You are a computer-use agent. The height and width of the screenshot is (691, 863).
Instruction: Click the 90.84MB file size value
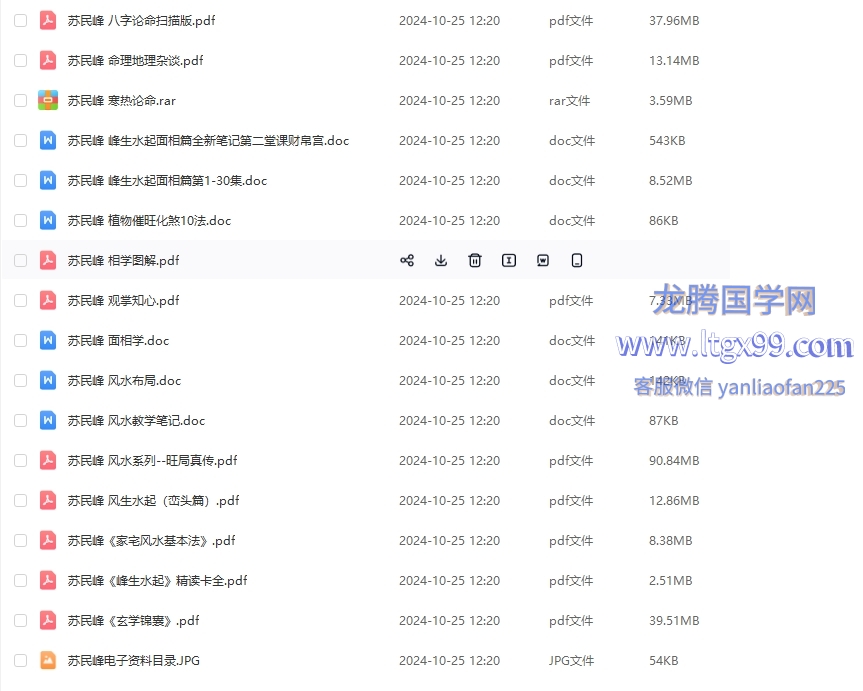pyautogui.click(x=674, y=460)
